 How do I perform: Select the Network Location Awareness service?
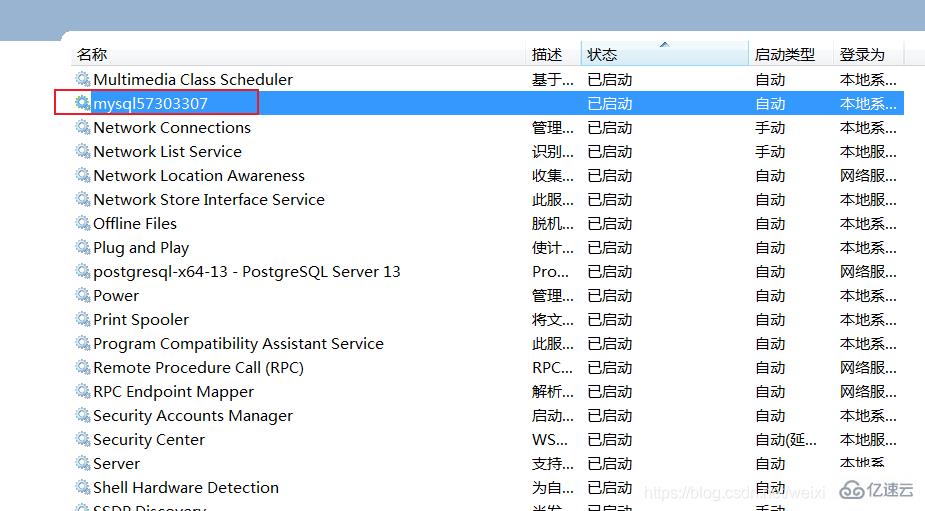point(199,176)
